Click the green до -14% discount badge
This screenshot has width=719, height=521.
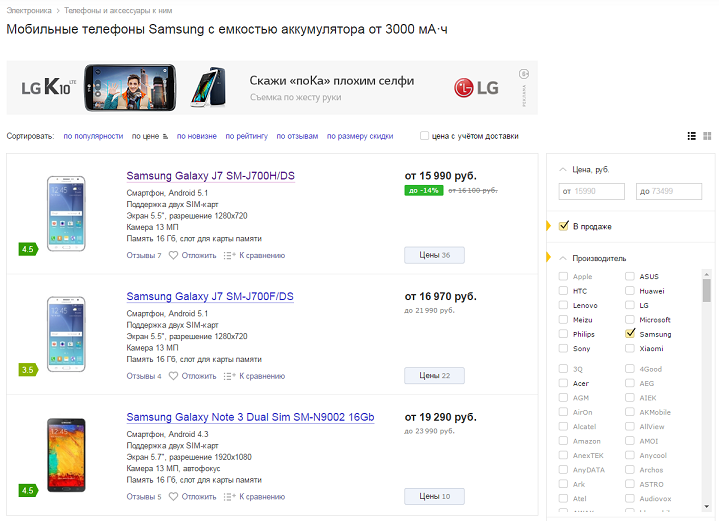click(424, 190)
